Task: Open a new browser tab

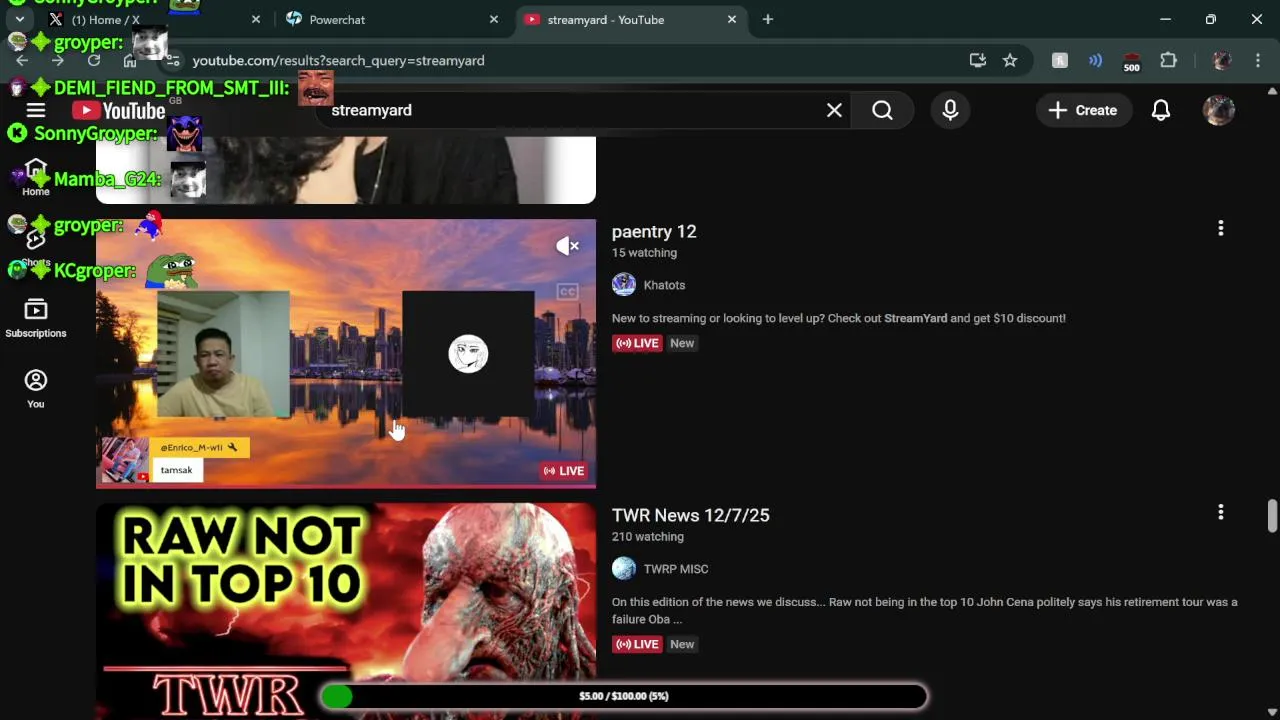Action: [768, 19]
